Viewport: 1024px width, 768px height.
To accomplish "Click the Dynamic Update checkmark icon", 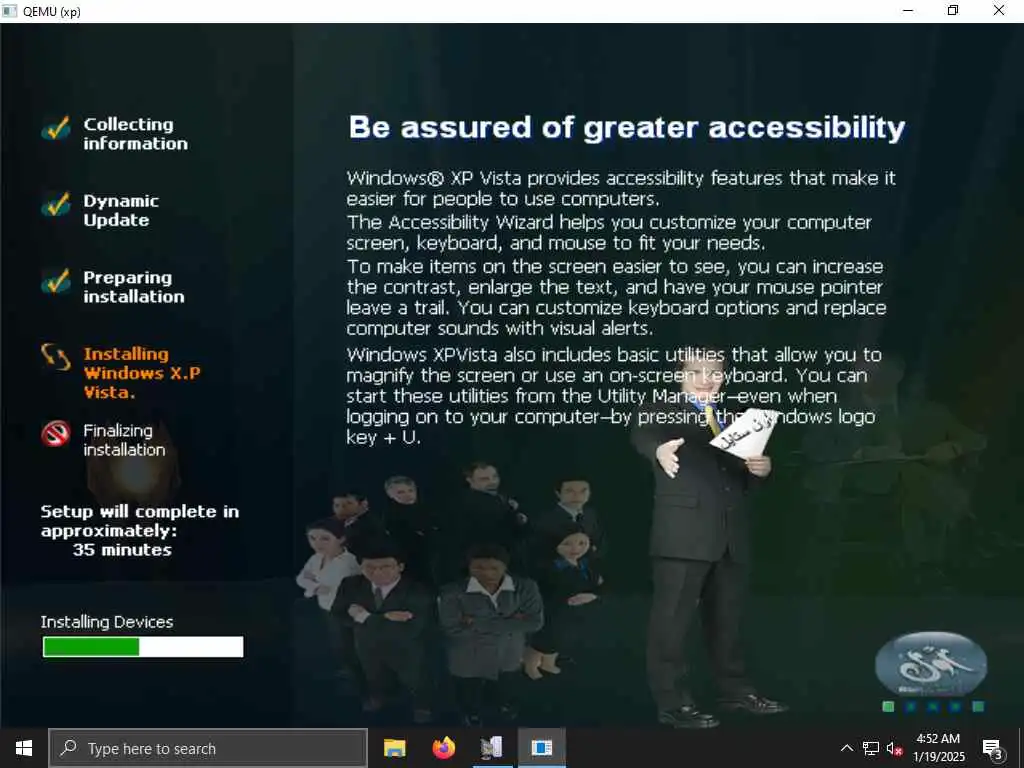I will pos(56,204).
